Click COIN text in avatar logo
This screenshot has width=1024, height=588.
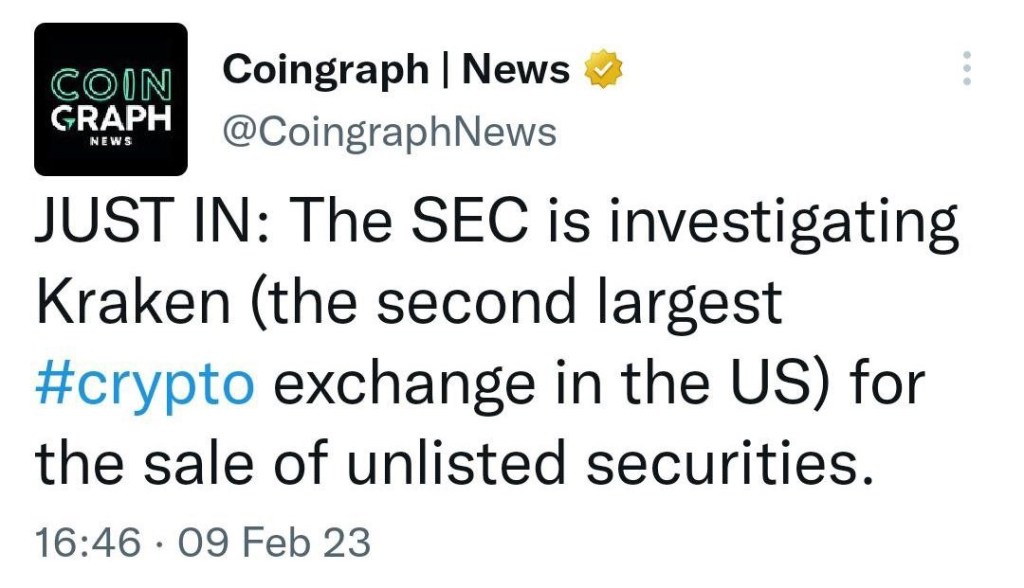111,84
